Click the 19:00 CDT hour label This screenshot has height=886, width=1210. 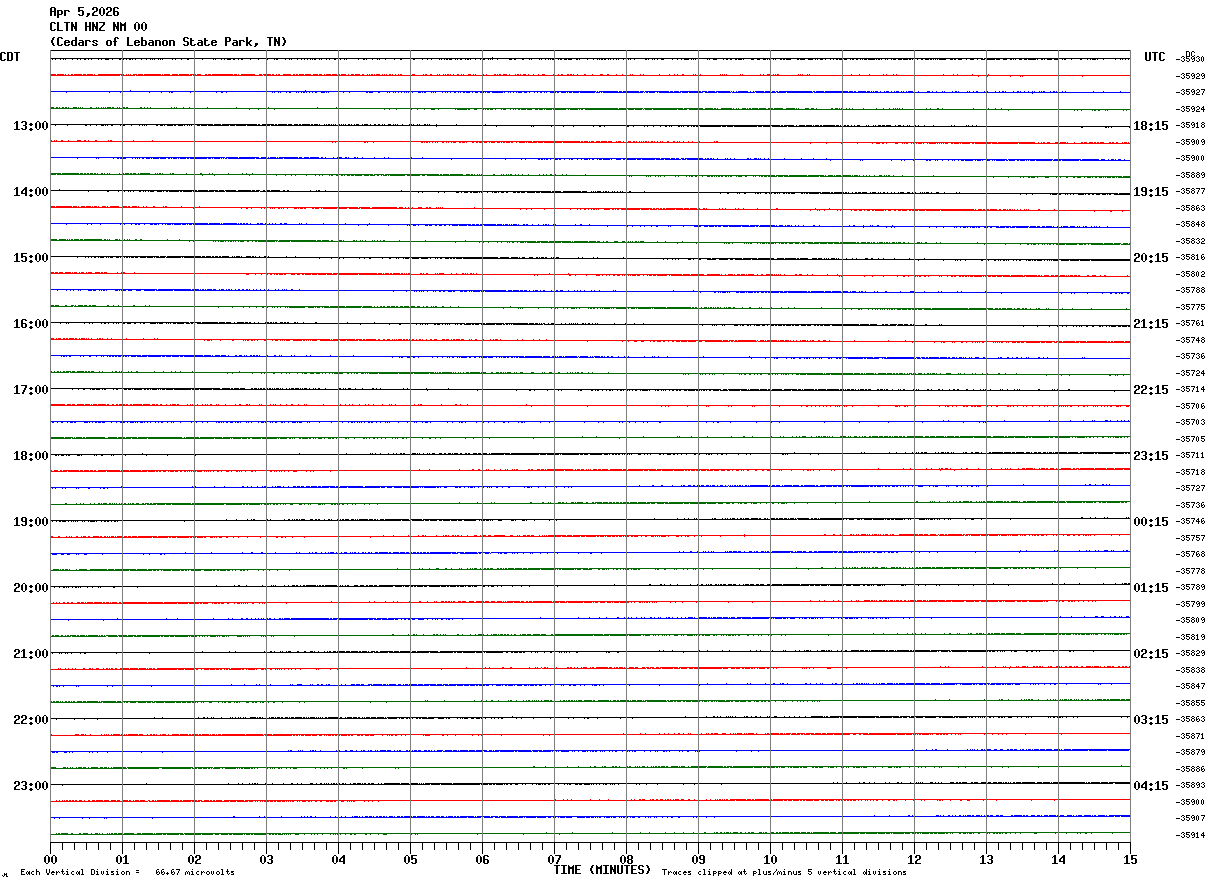[x=31, y=522]
